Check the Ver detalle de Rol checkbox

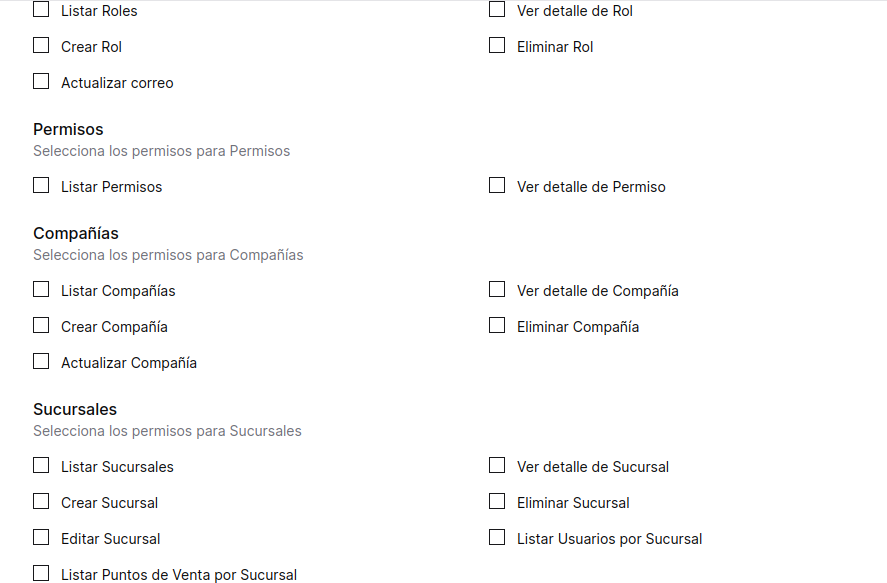(x=497, y=9)
